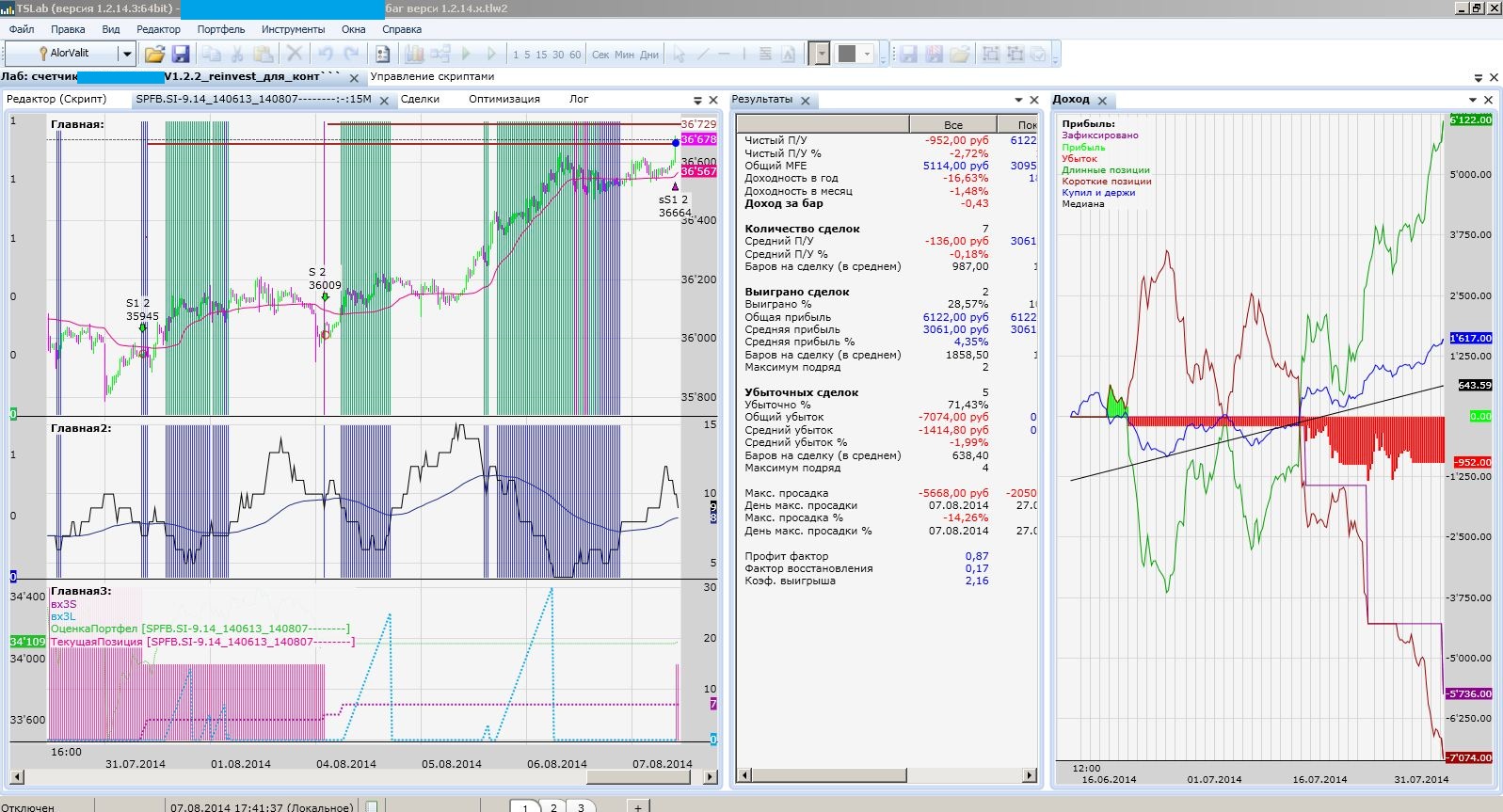This screenshot has height=812, width=1503.
Task: Click the gray color swatch in toolbar
Action: coord(847,54)
